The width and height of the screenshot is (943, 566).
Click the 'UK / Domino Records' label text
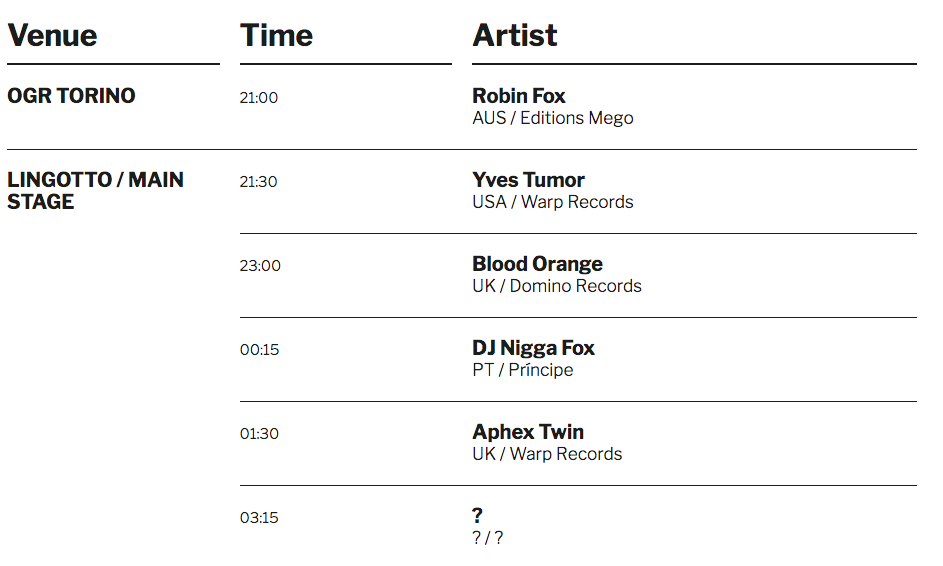pos(556,286)
